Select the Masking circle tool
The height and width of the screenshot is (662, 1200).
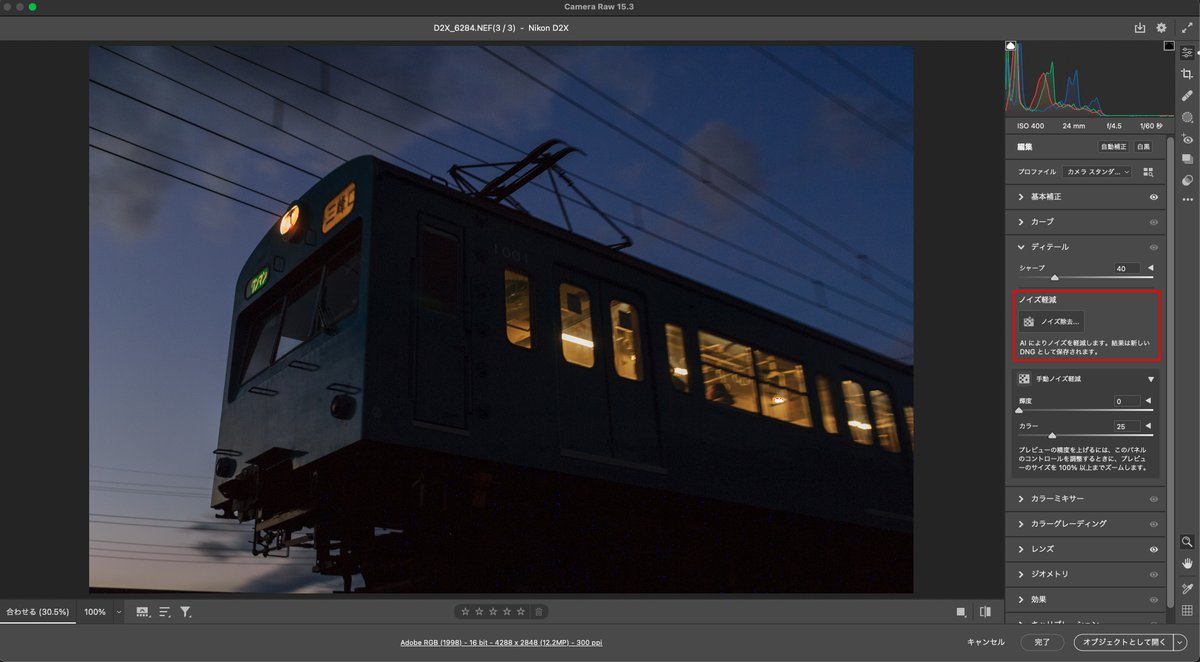(x=1187, y=117)
